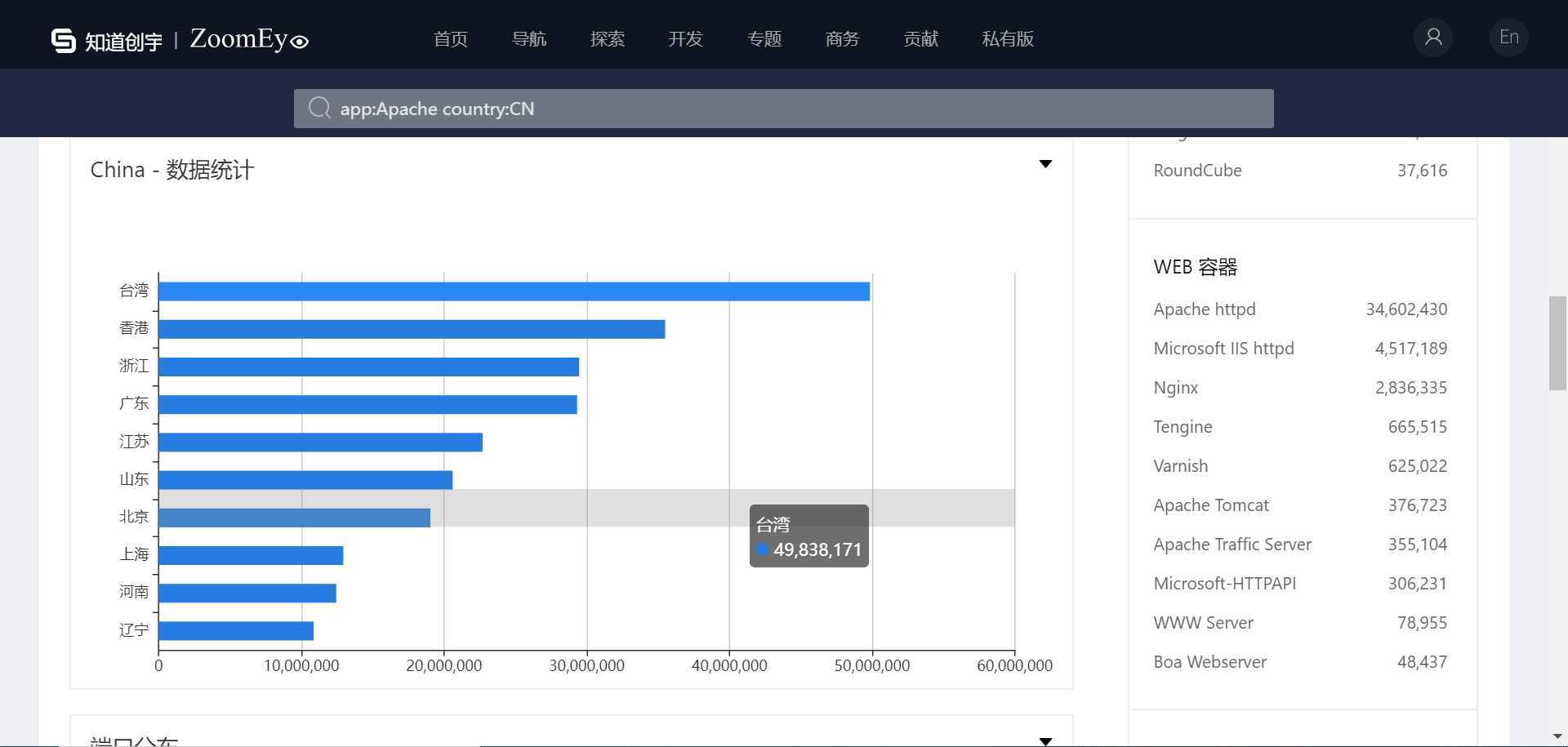Click the 香港 bar in chart
The width and height of the screenshot is (1568, 747).
tap(412, 329)
